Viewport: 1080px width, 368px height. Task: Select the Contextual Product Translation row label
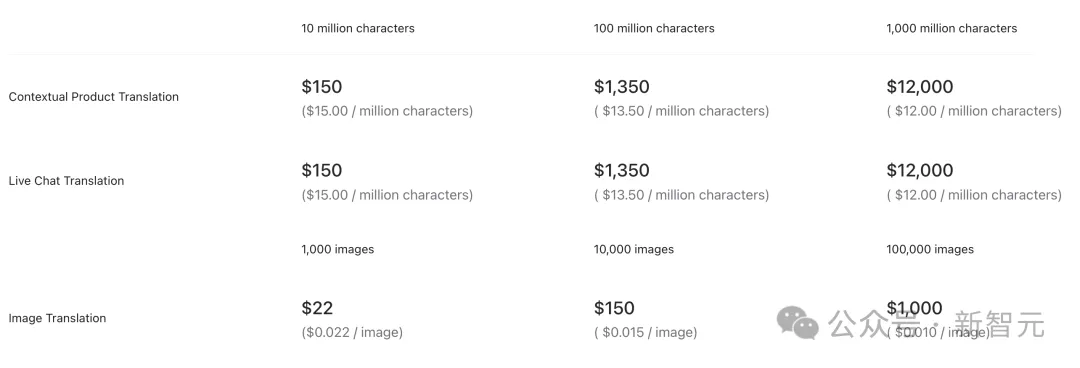[x=94, y=96]
